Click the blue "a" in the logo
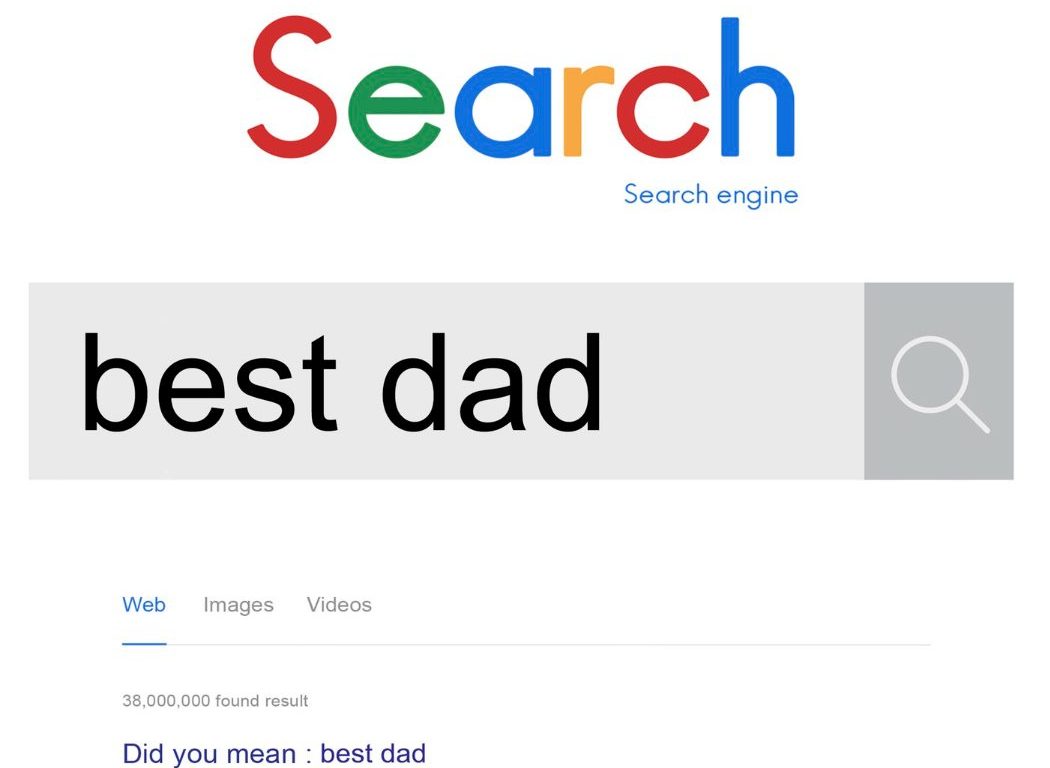1050x768 pixels. click(506, 114)
